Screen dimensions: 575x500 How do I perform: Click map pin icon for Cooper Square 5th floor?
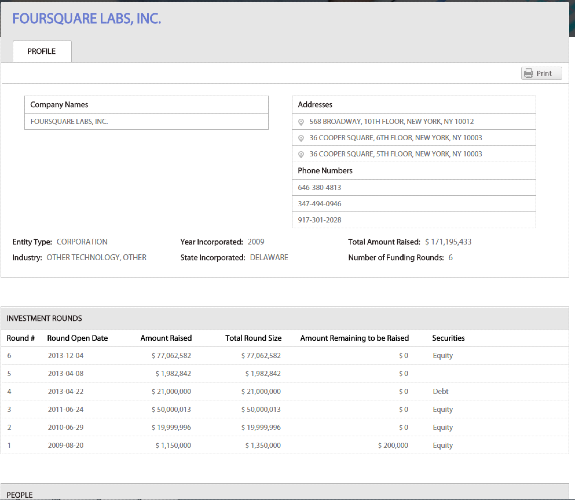tap(301, 154)
